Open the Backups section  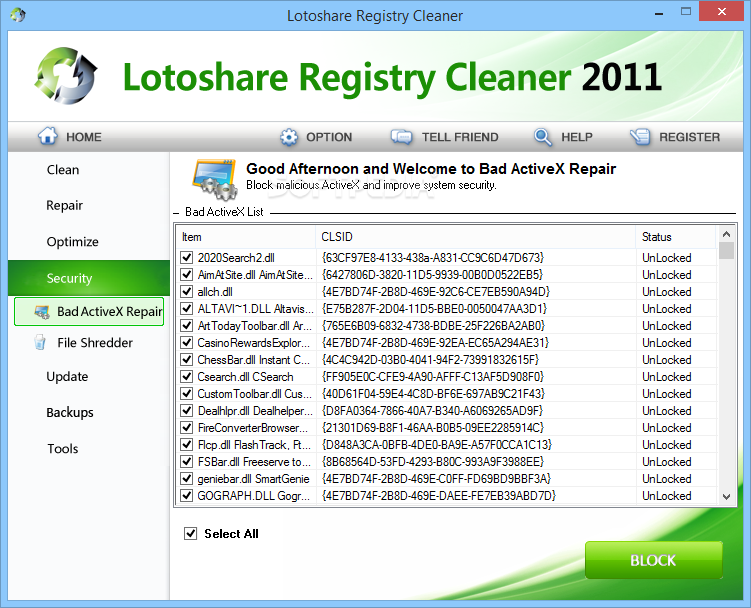click(x=70, y=413)
